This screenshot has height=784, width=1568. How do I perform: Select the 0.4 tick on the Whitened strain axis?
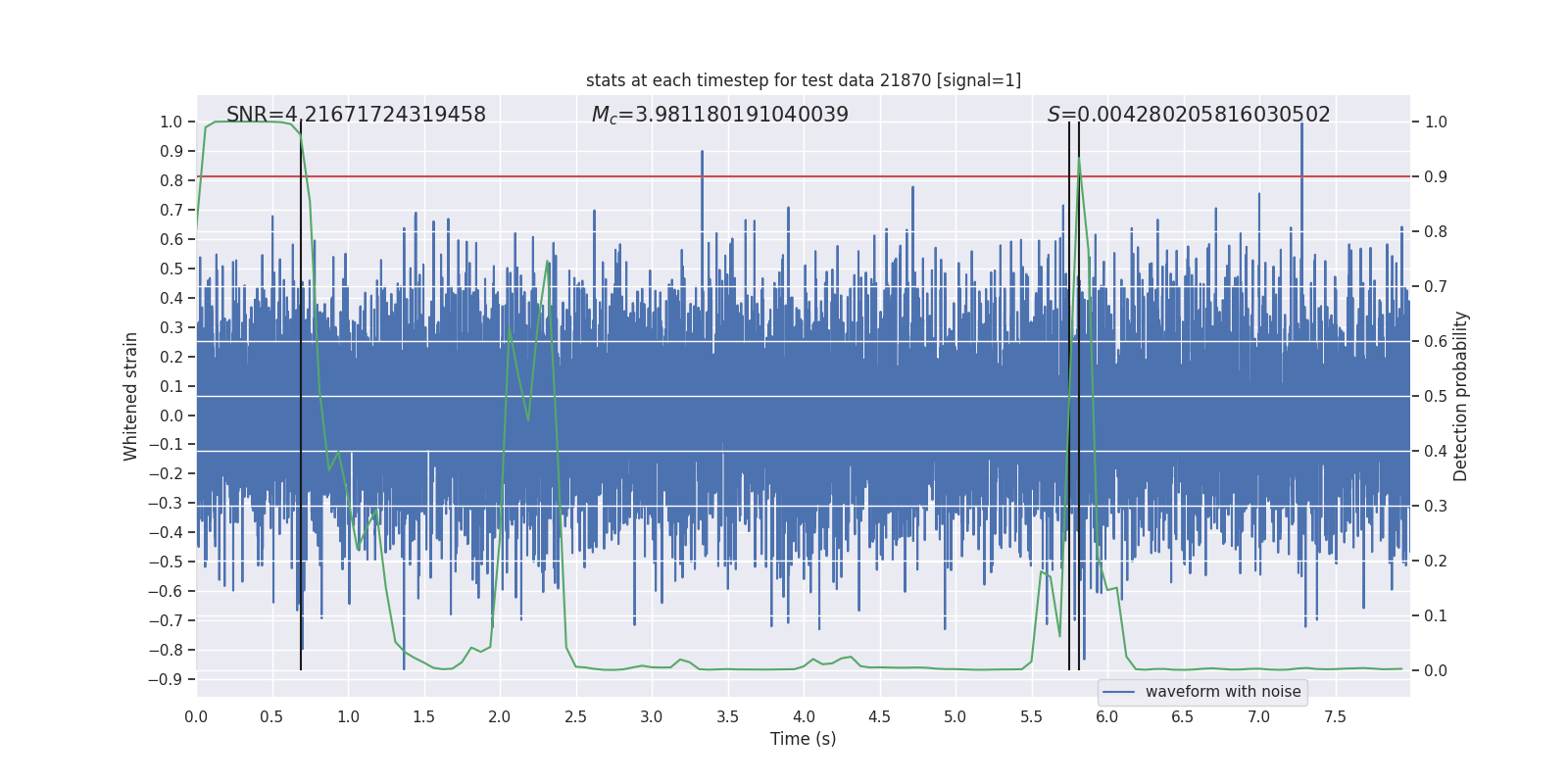point(171,299)
